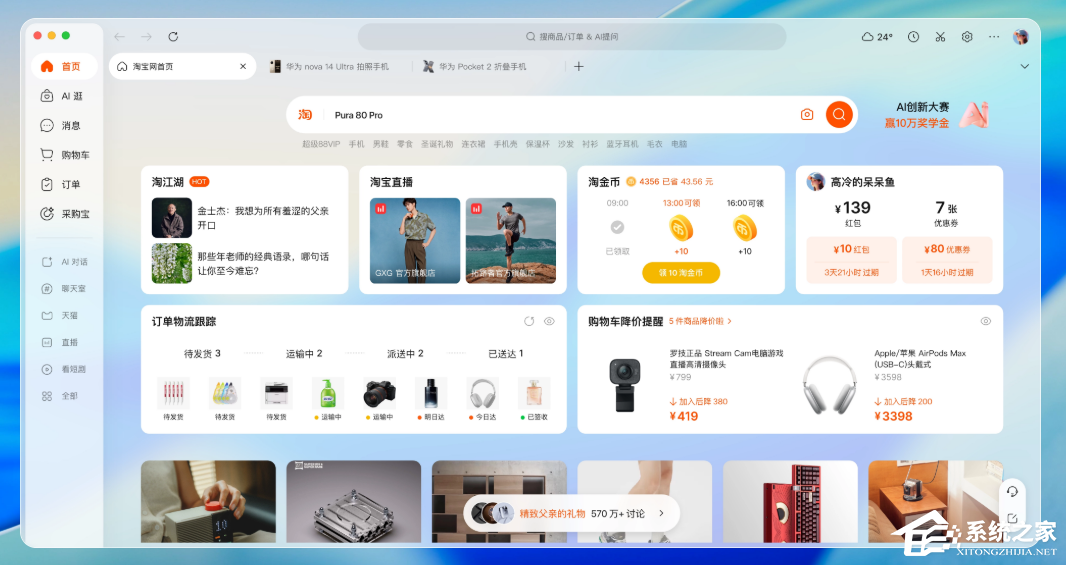1066x565 pixels.
Task: Open AI 逛 in the sidebar
Action: [x=63, y=96]
